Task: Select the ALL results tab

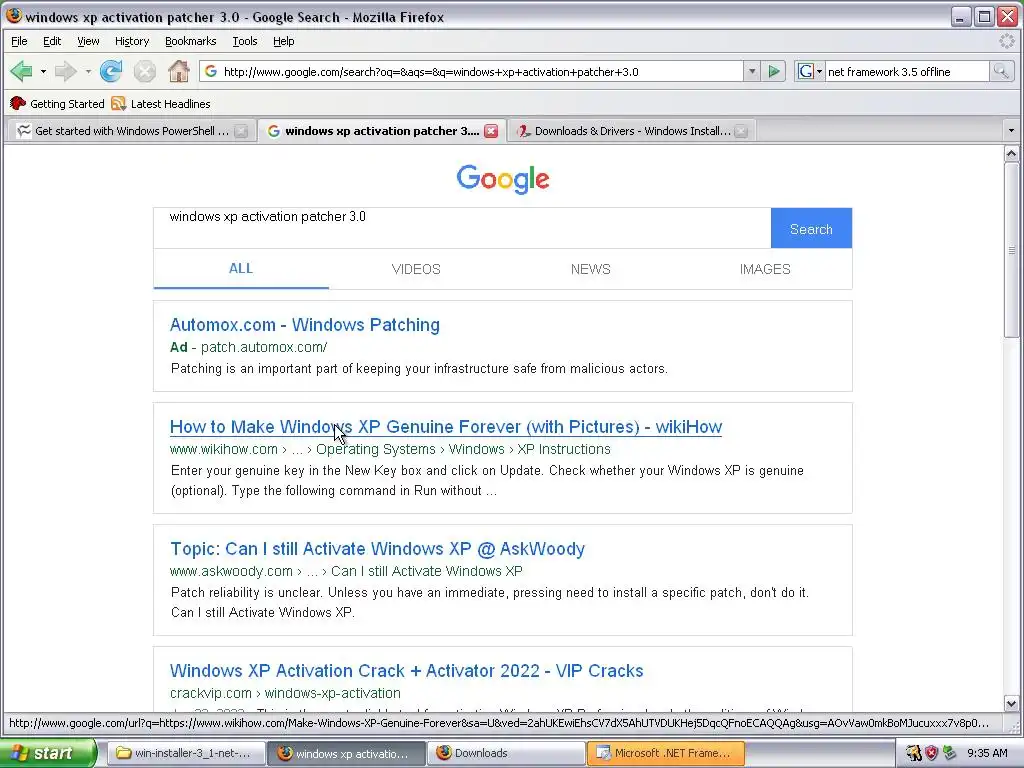Action: tap(241, 268)
